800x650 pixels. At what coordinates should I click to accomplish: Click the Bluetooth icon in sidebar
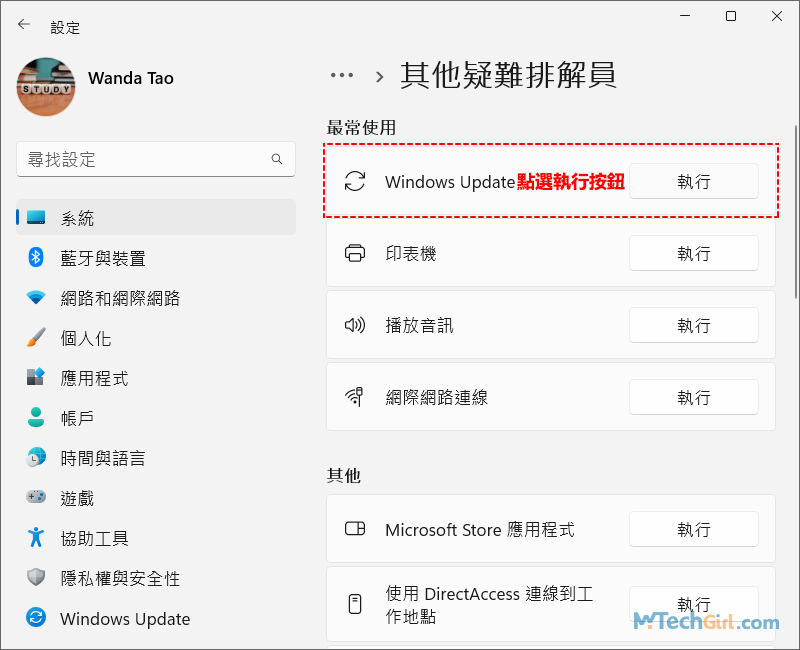pos(36,258)
